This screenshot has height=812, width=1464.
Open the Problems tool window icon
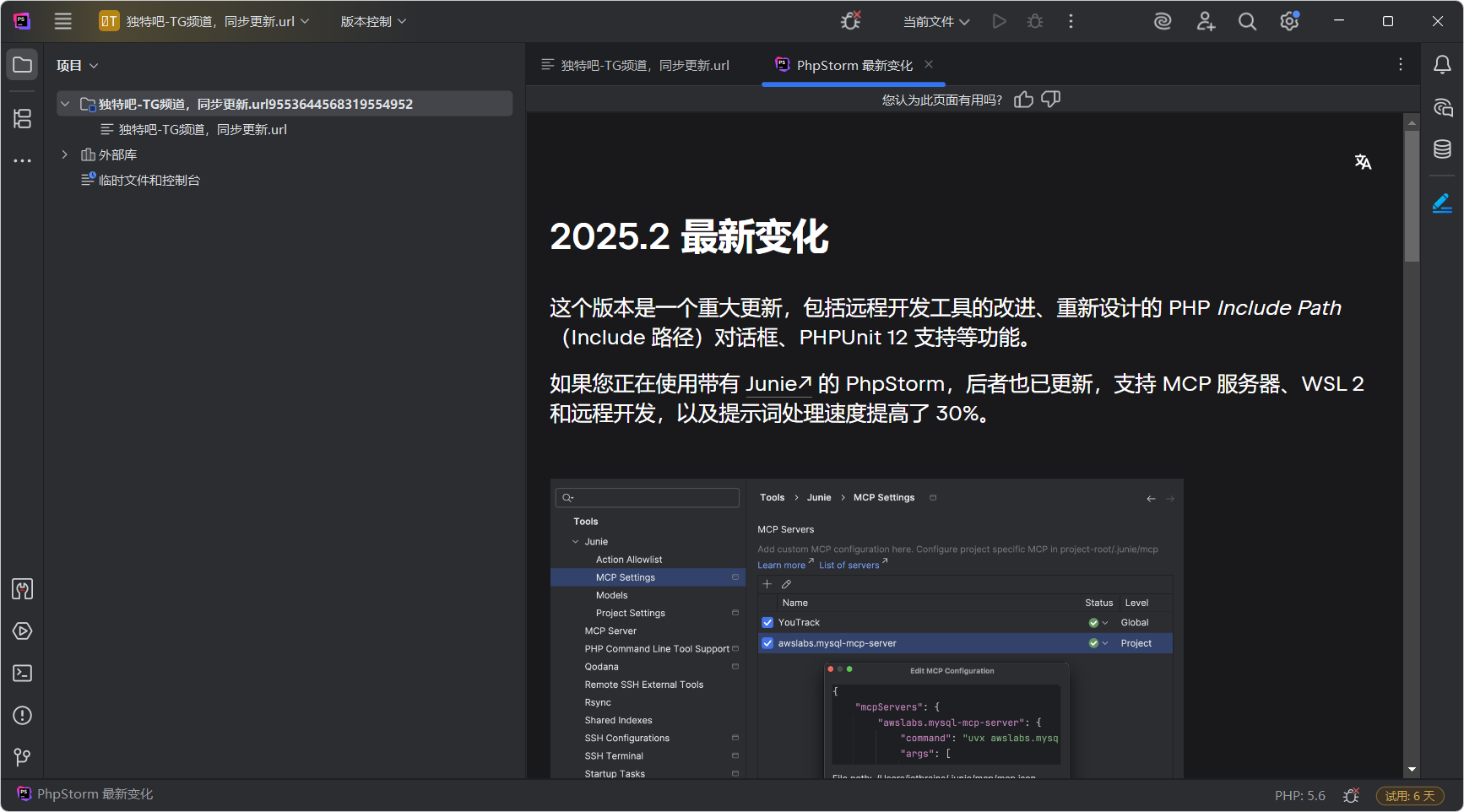(23, 715)
